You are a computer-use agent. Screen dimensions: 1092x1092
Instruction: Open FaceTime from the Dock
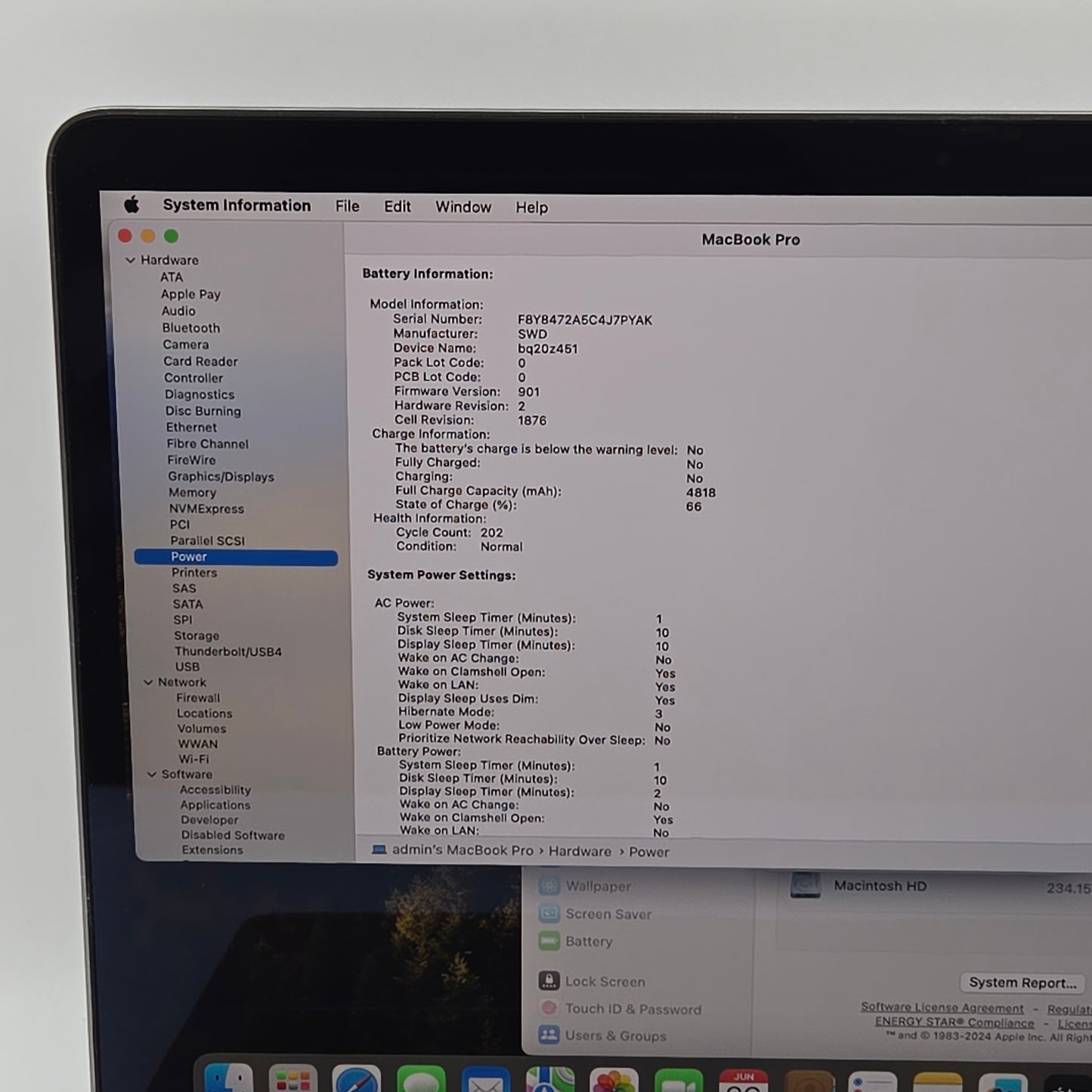pos(679,1079)
